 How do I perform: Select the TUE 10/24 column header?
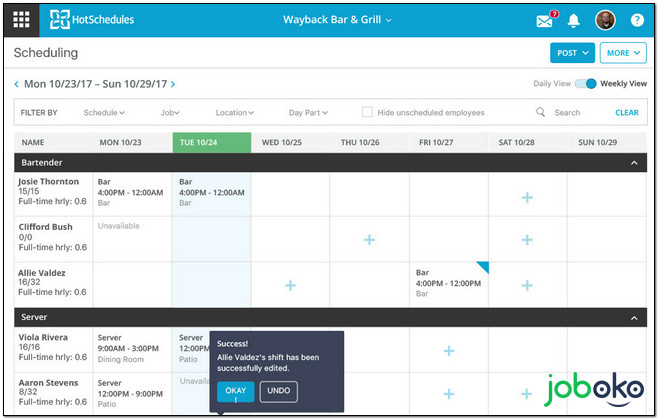[x=211, y=143]
